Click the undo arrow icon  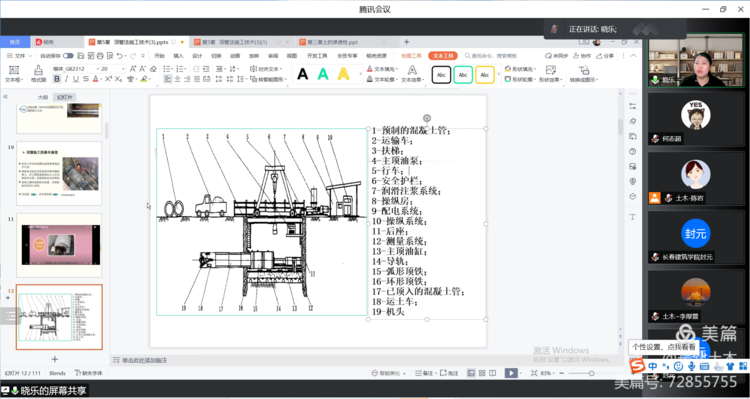[119, 56]
